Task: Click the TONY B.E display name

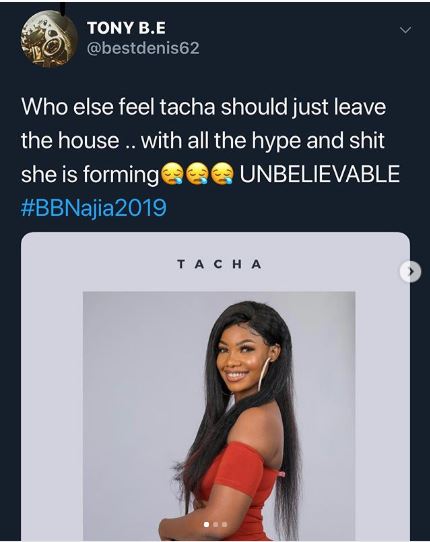Action: click(127, 28)
